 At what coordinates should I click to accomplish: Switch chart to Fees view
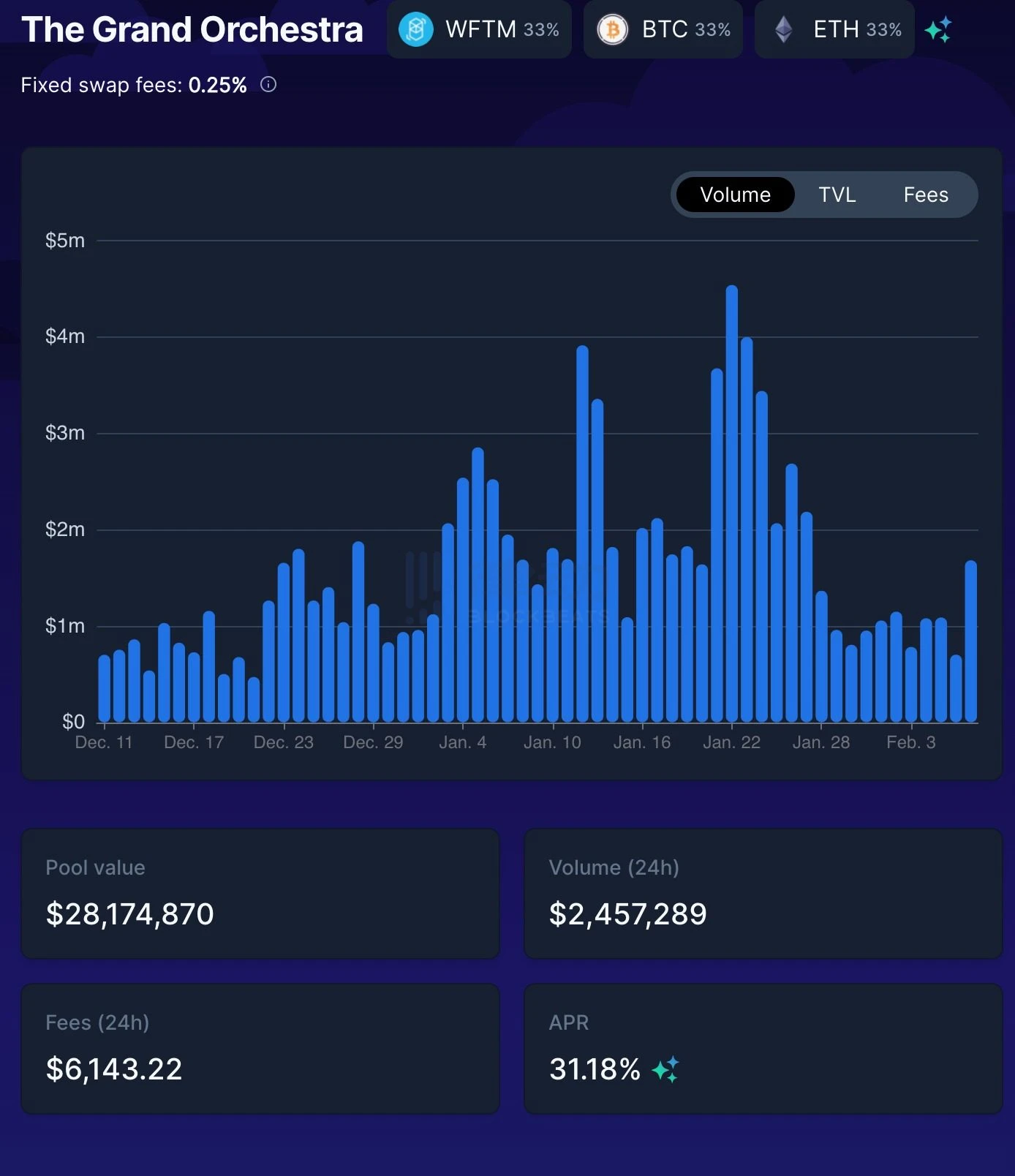tap(926, 195)
